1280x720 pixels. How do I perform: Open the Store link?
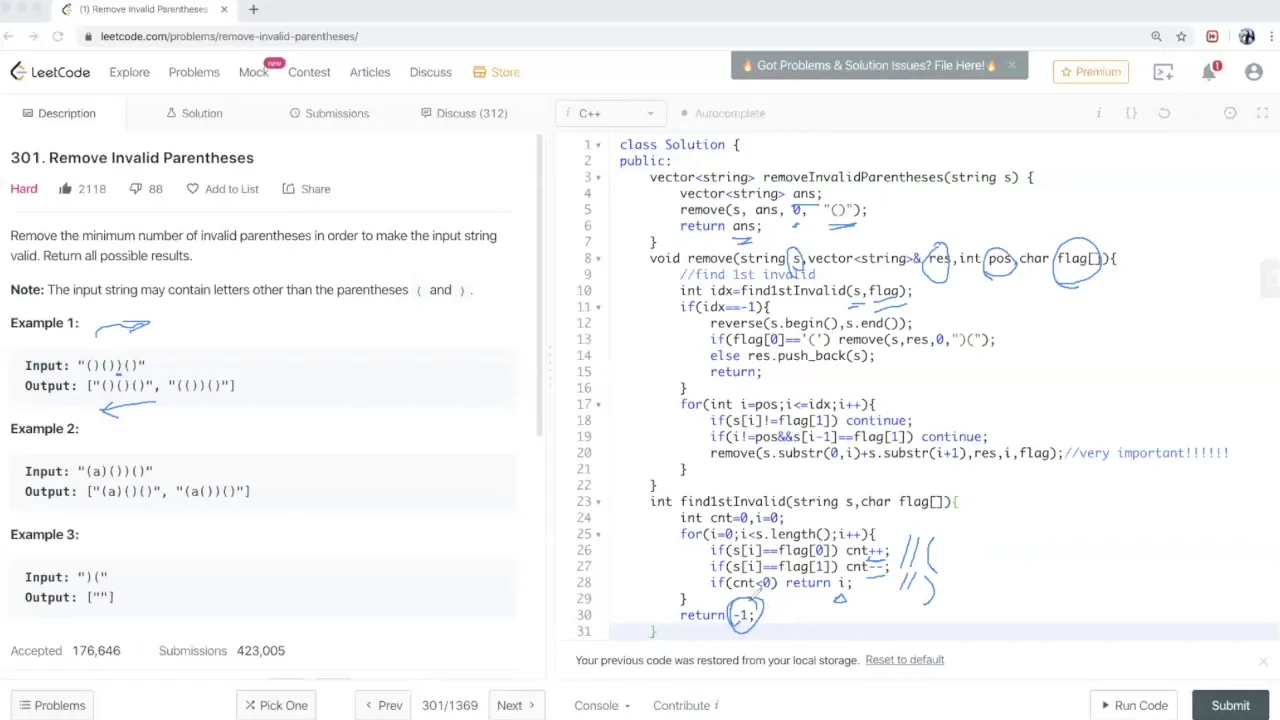pos(496,72)
